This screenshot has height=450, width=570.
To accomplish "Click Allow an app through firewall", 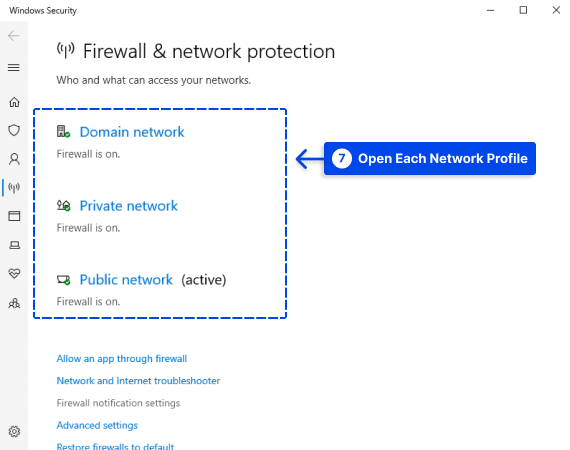I will coord(122,359).
